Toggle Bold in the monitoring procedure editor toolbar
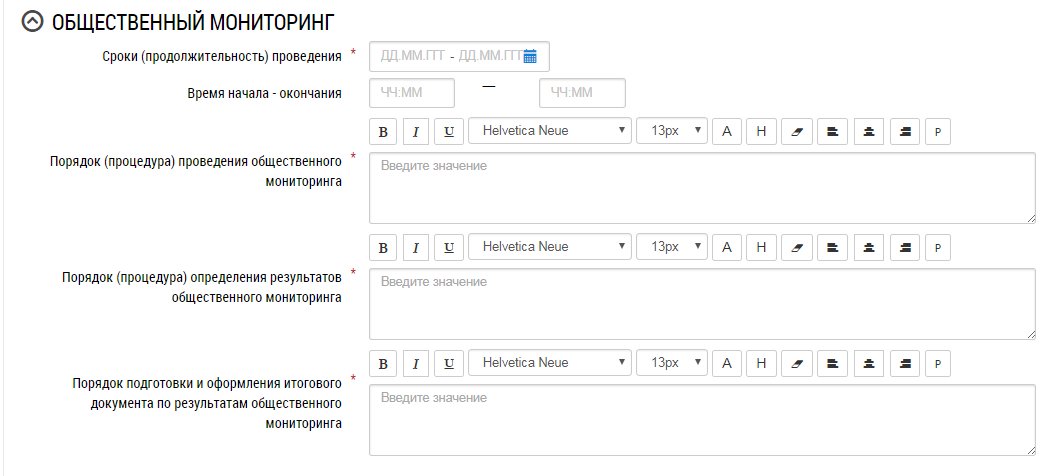This screenshot has width=1052, height=476. pos(383,131)
